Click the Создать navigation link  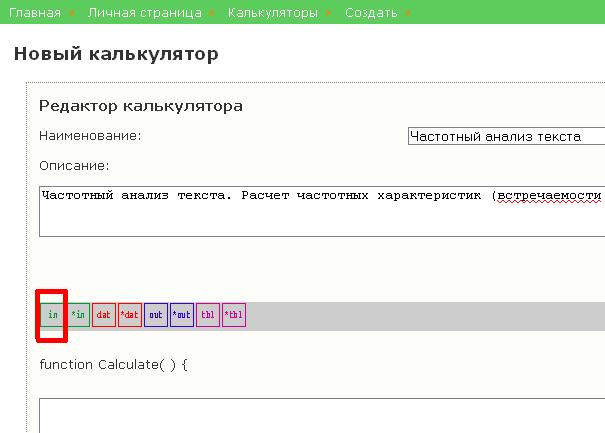click(371, 13)
